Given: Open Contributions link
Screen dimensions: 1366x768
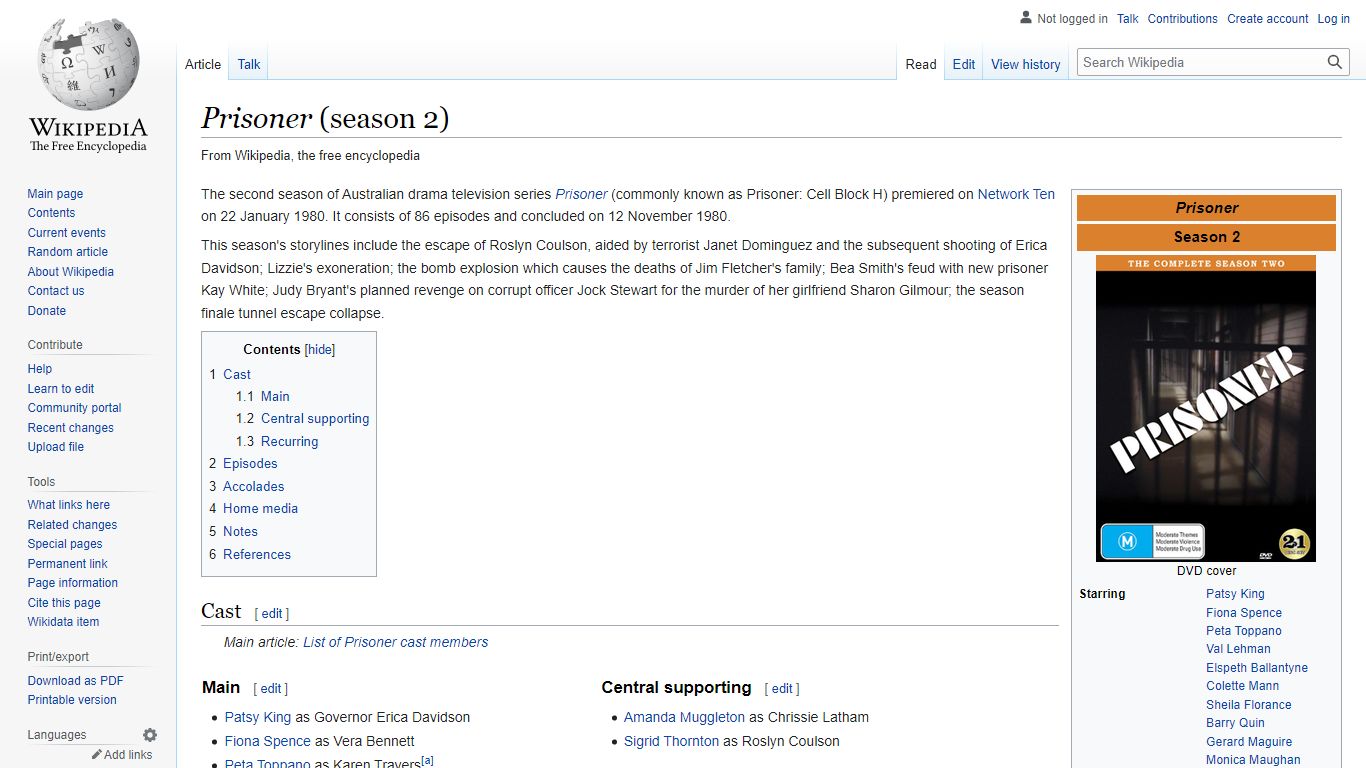Looking at the screenshot, I should [x=1183, y=19].
